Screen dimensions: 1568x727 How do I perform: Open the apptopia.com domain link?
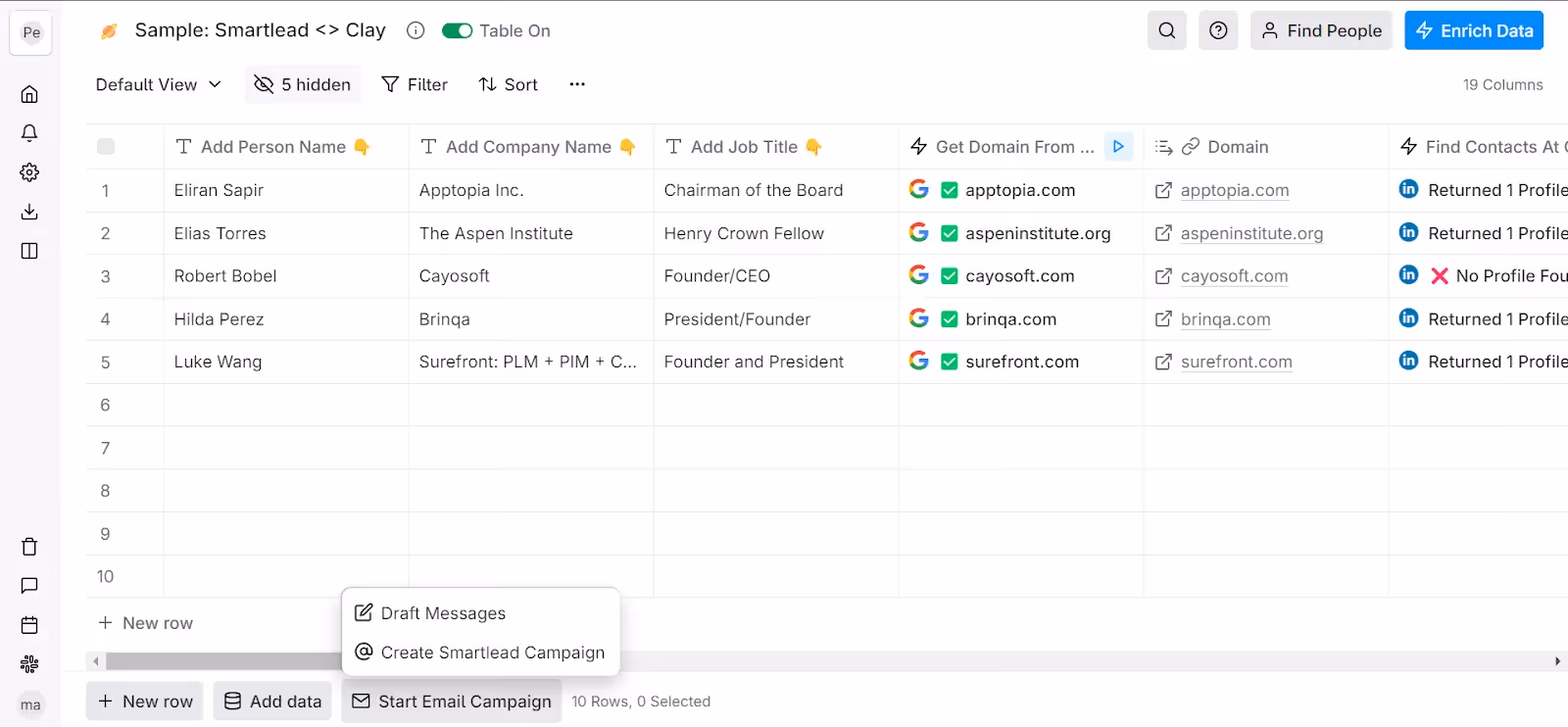tap(1235, 190)
